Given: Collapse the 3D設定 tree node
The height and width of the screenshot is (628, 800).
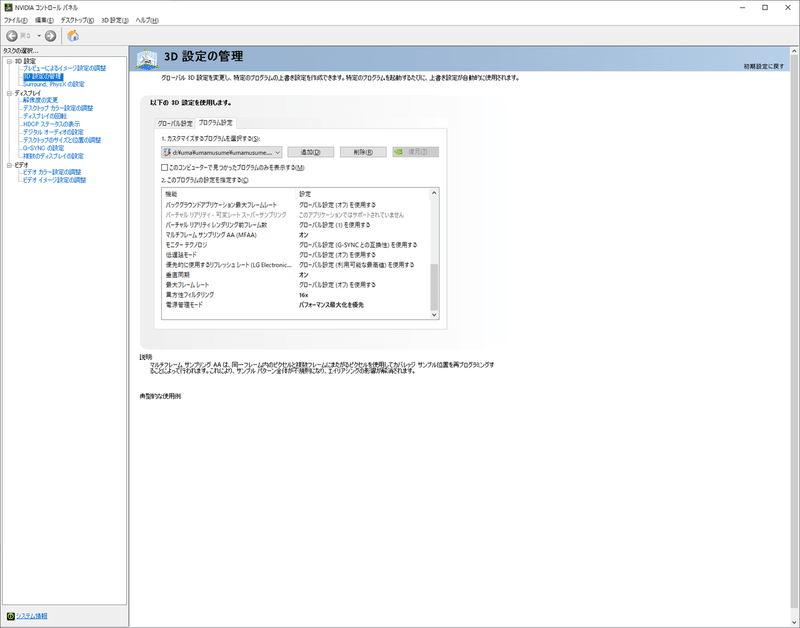Looking at the screenshot, I should coord(9,61).
